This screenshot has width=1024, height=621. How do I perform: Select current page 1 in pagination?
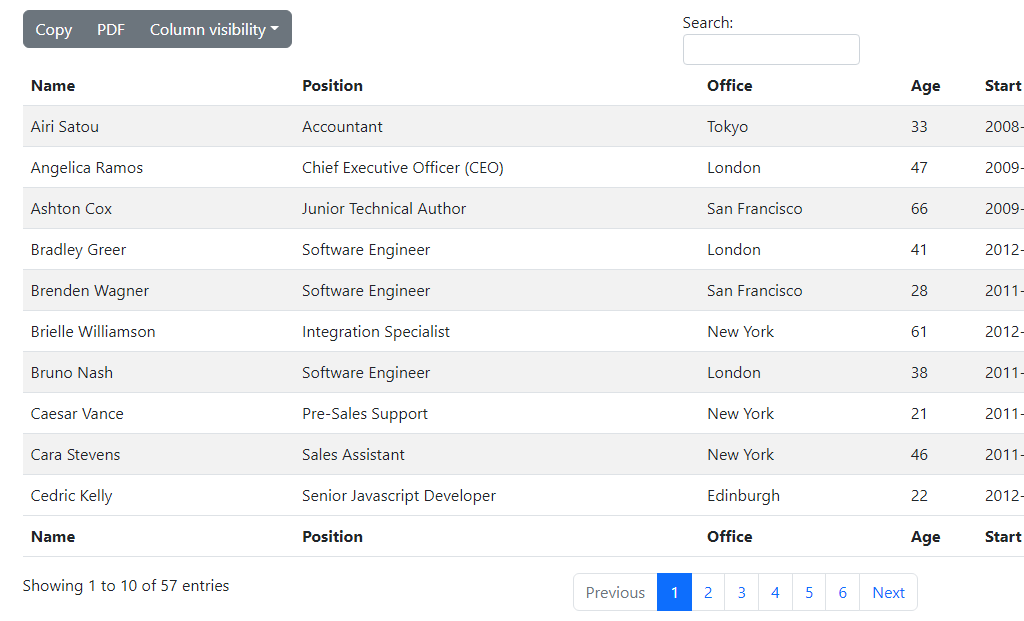(674, 592)
